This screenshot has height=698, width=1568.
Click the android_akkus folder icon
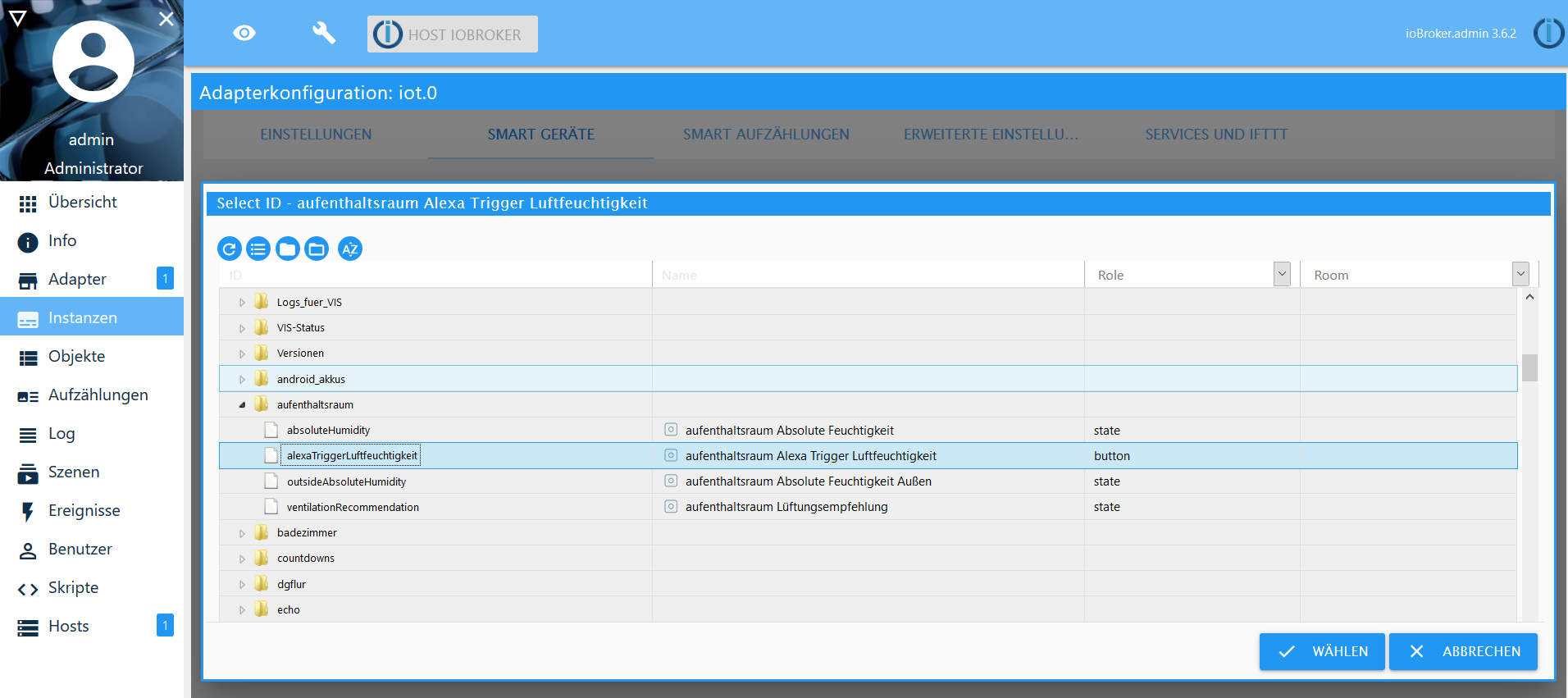[x=262, y=378]
